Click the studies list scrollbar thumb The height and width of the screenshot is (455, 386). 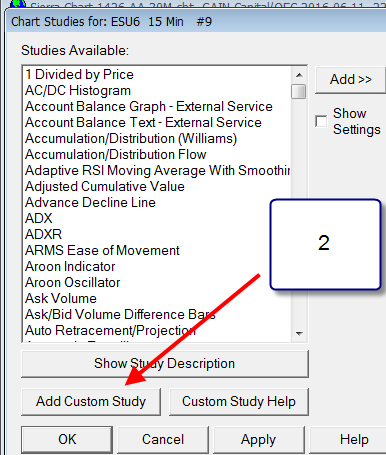click(299, 91)
